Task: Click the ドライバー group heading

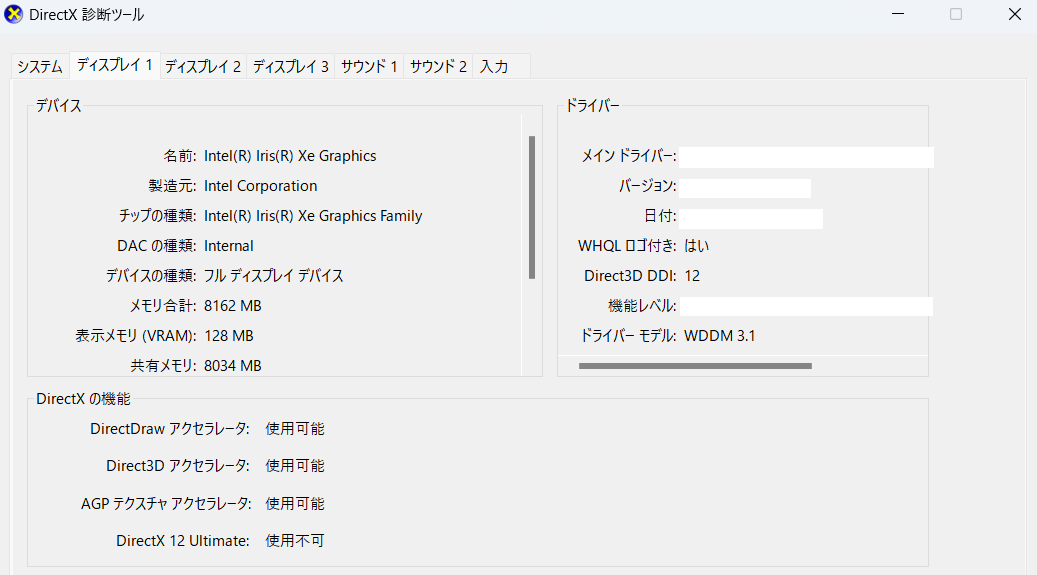Action: [x=592, y=106]
